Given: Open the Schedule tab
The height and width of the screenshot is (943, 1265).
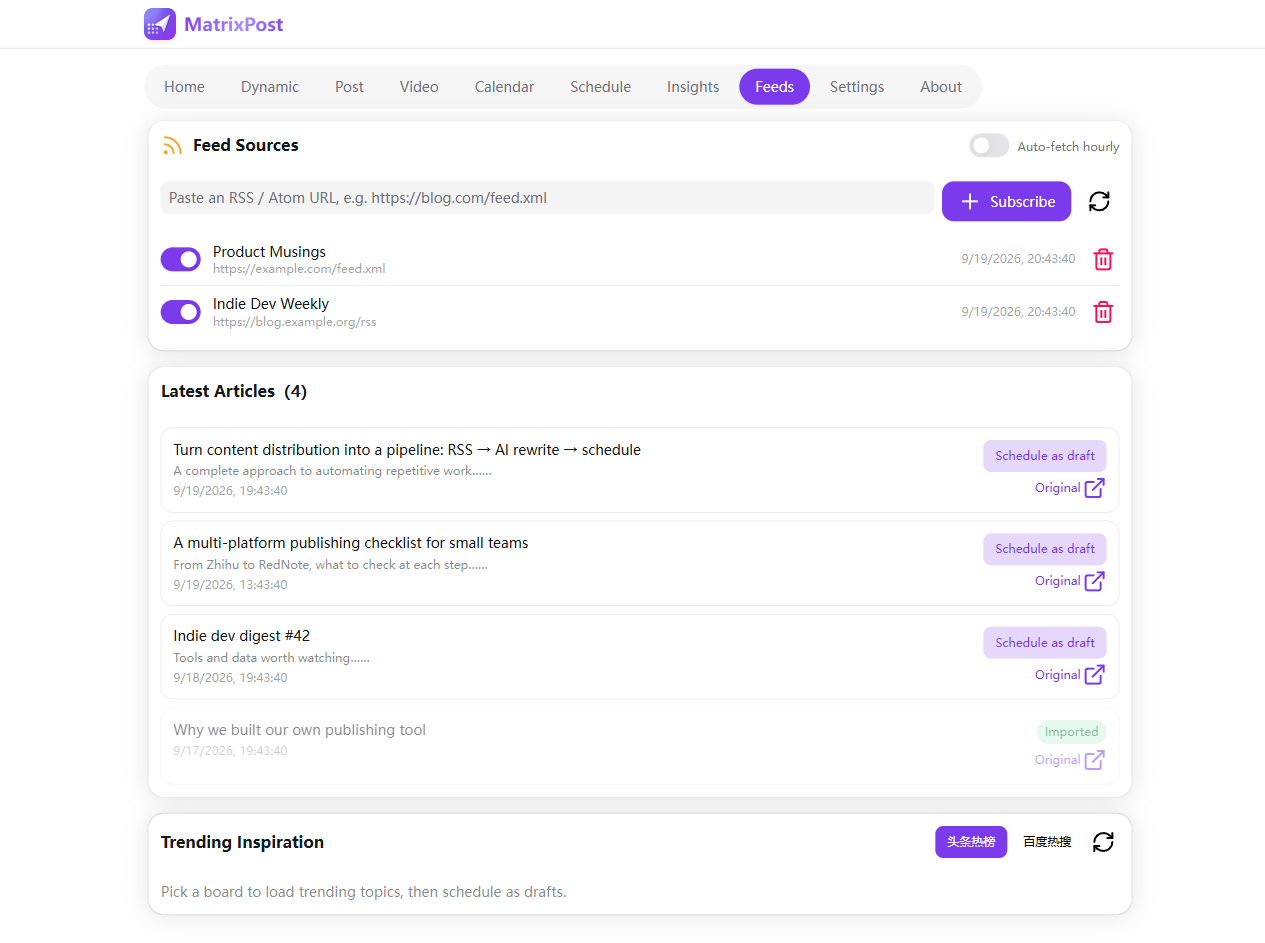Looking at the screenshot, I should pos(600,87).
